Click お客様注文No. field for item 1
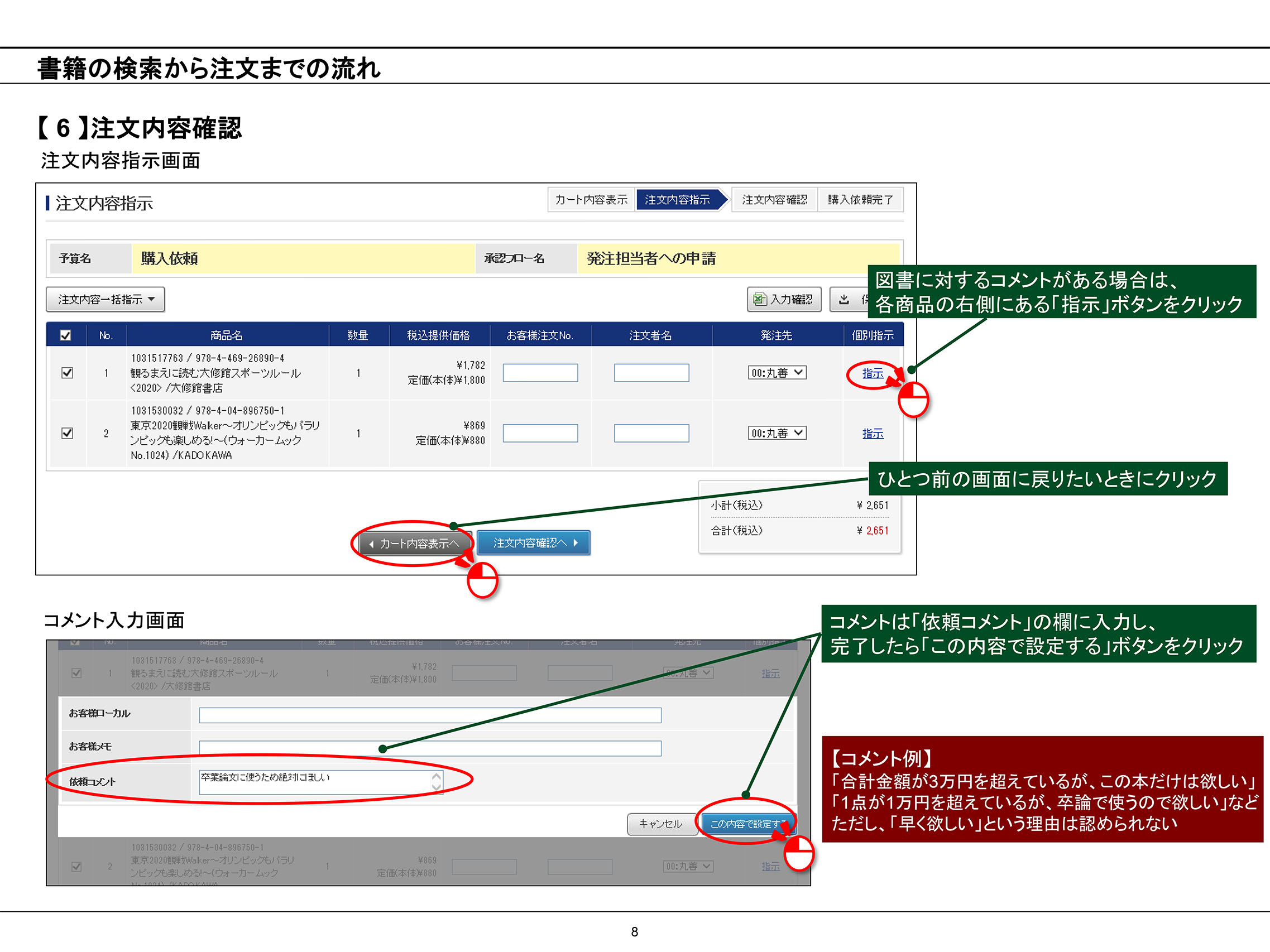Image resolution: width=1270 pixels, height=952 pixels. coord(540,372)
